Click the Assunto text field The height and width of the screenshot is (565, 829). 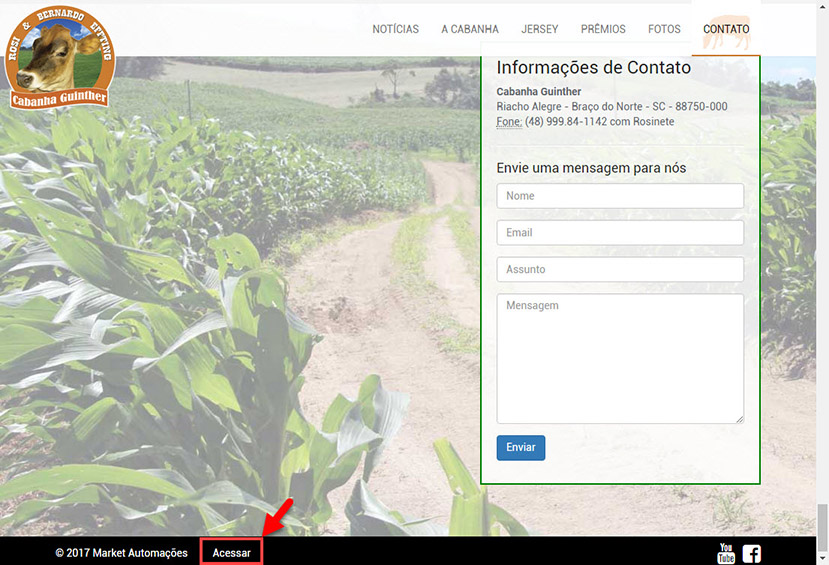click(x=620, y=269)
